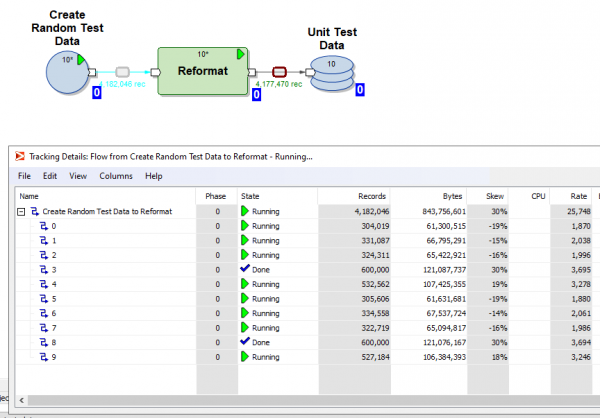Image resolution: width=600 pixels, height=418 pixels.
Task: Click the red-outlined flow watcher after Reformat
Action: click(x=279, y=72)
